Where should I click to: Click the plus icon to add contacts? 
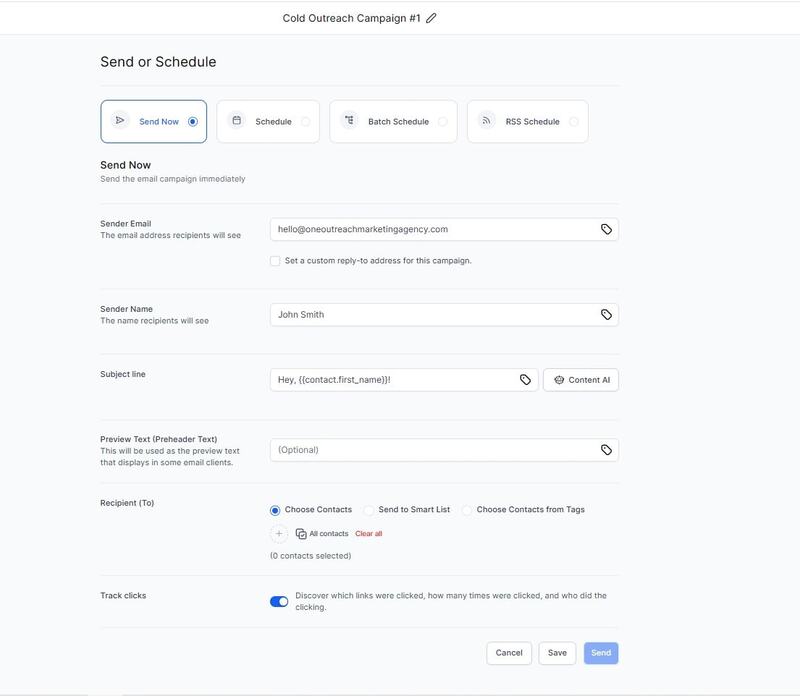coord(279,534)
